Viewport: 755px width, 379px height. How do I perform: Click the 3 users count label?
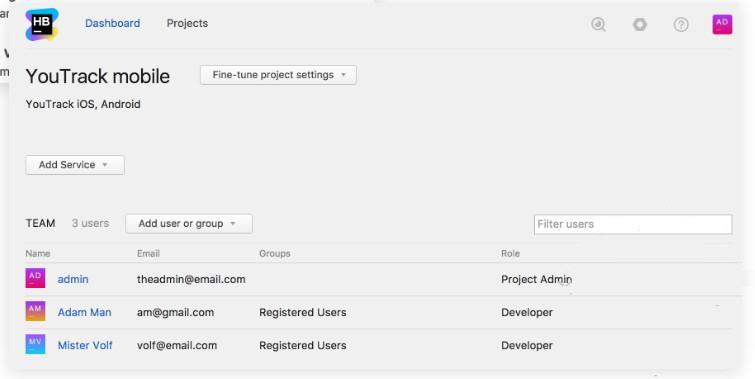(x=90, y=223)
